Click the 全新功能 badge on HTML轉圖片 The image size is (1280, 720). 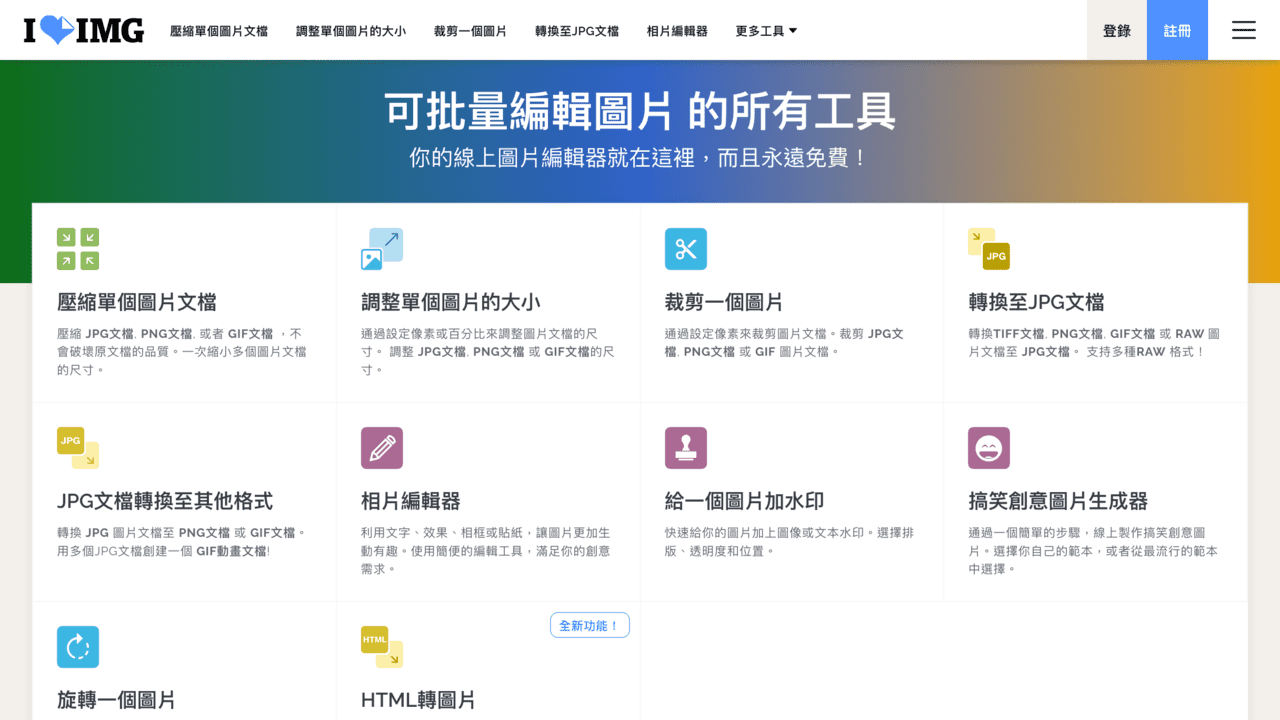(x=589, y=624)
